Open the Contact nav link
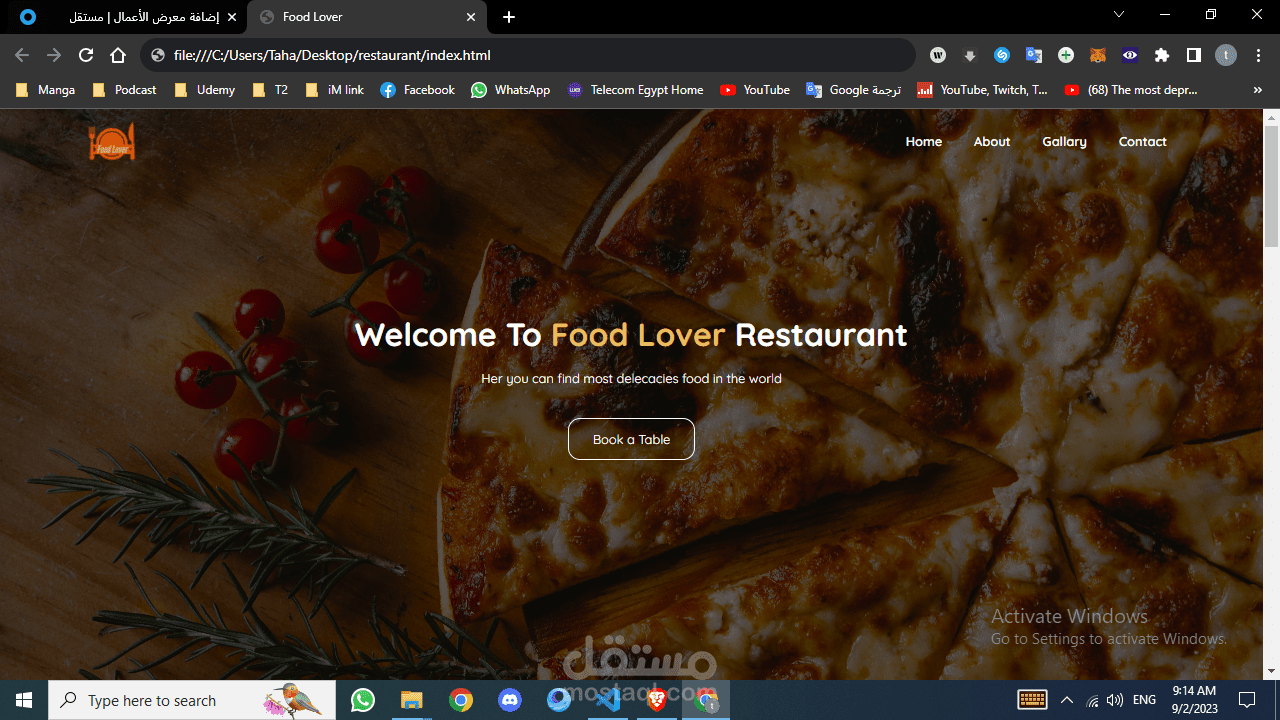 point(1143,142)
